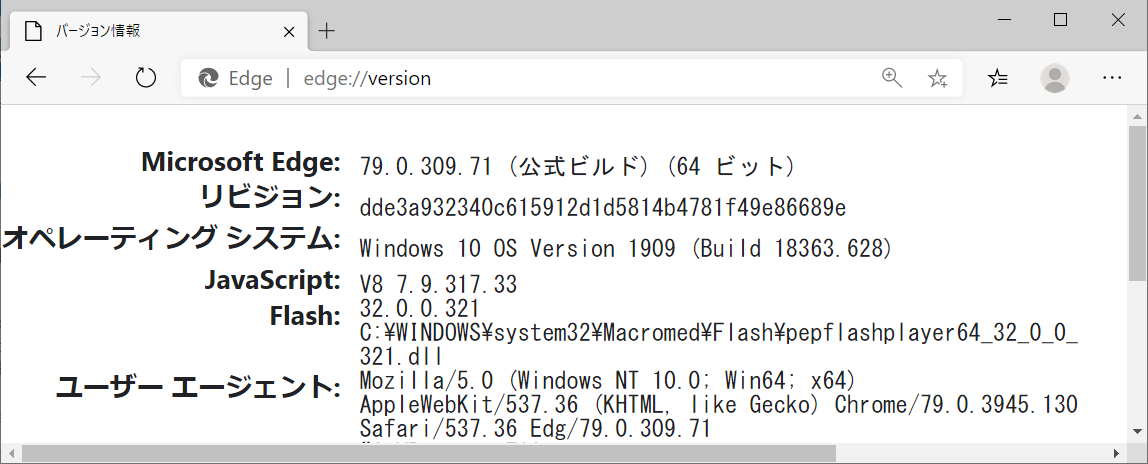1148x464 pixels.
Task: Open the favorites list icon
Action: point(998,78)
